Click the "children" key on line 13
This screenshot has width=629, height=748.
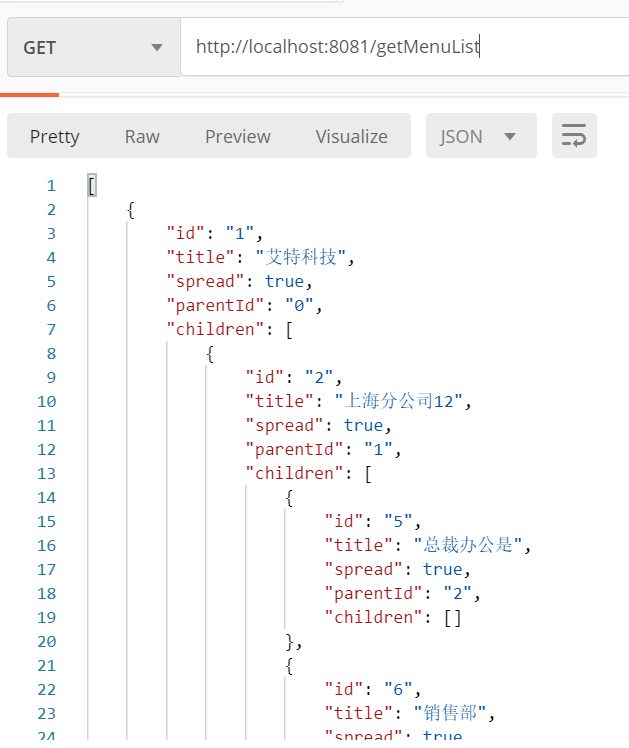(x=294, y=473)
